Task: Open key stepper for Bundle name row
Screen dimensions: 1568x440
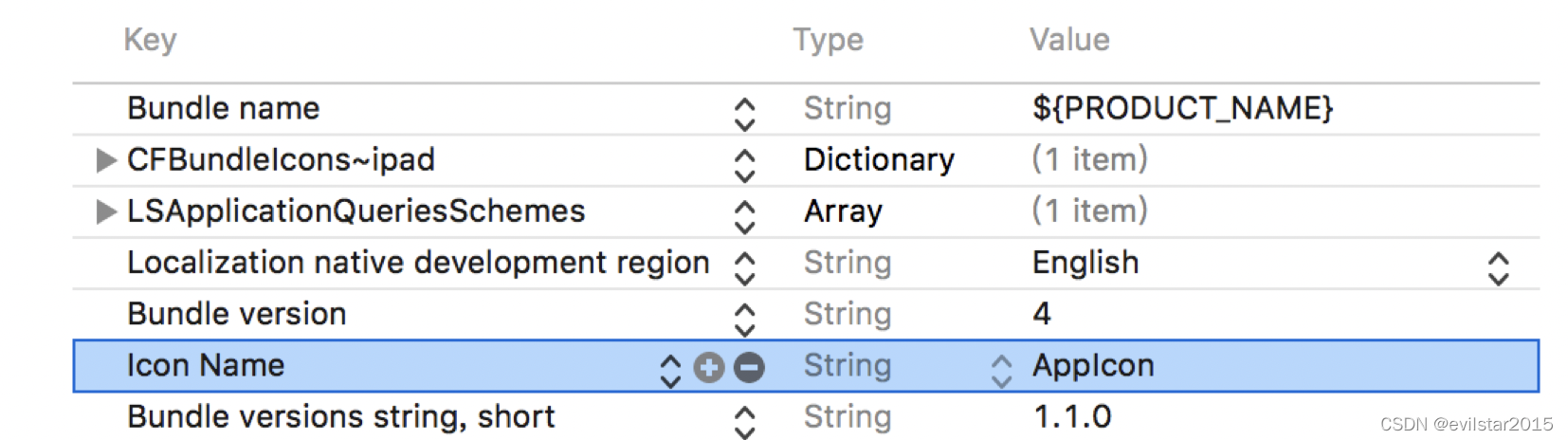Action: pos(745,114)
